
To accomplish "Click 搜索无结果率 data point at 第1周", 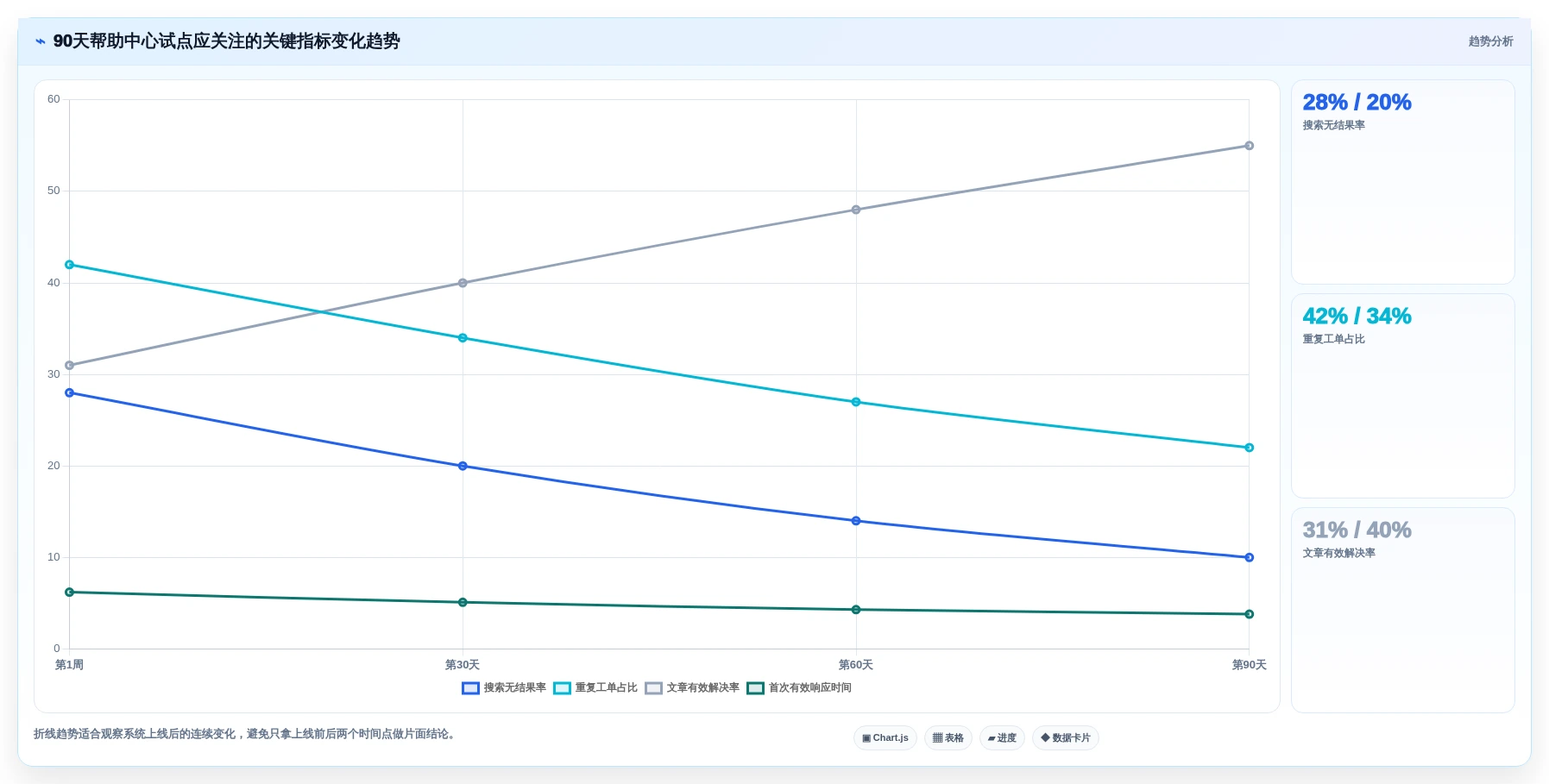I will [x=70, y=392].
